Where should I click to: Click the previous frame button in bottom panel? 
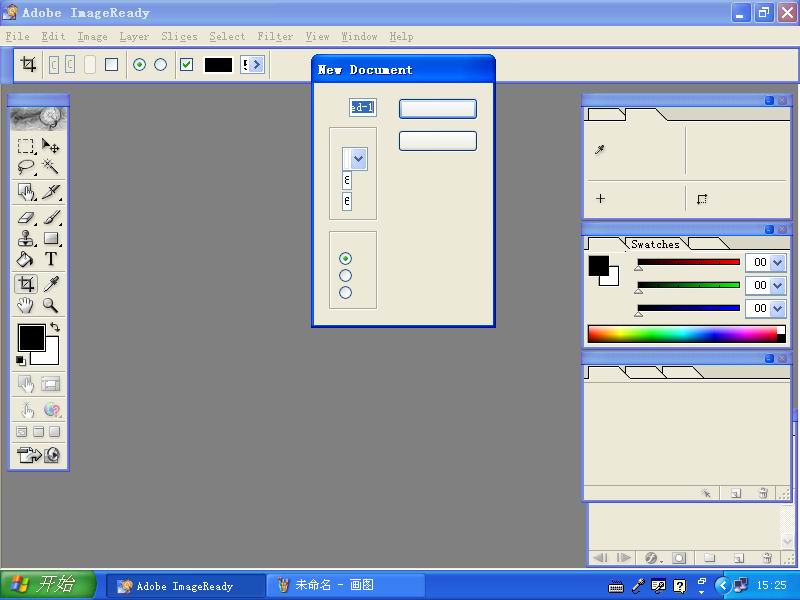(x=601, y=558)
